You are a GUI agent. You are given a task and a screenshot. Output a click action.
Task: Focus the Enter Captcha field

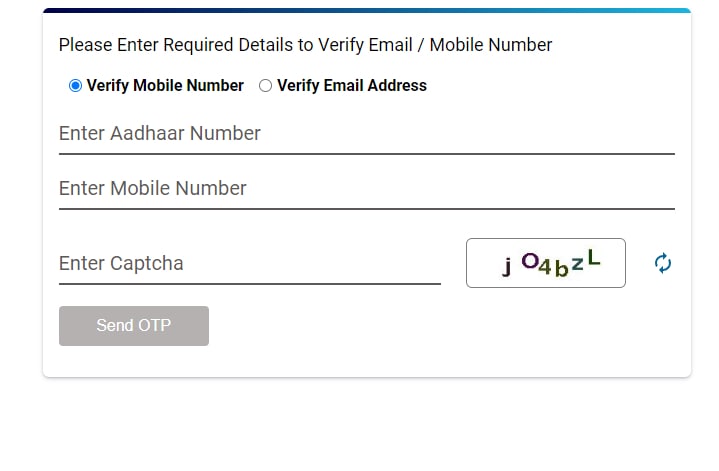[250, 264]
